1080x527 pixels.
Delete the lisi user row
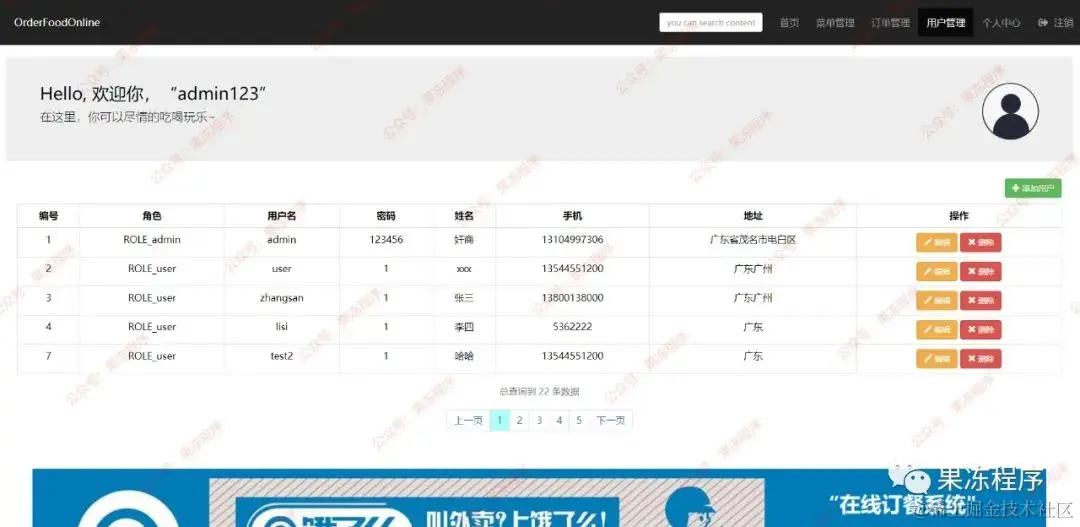(x=980, y=329)
